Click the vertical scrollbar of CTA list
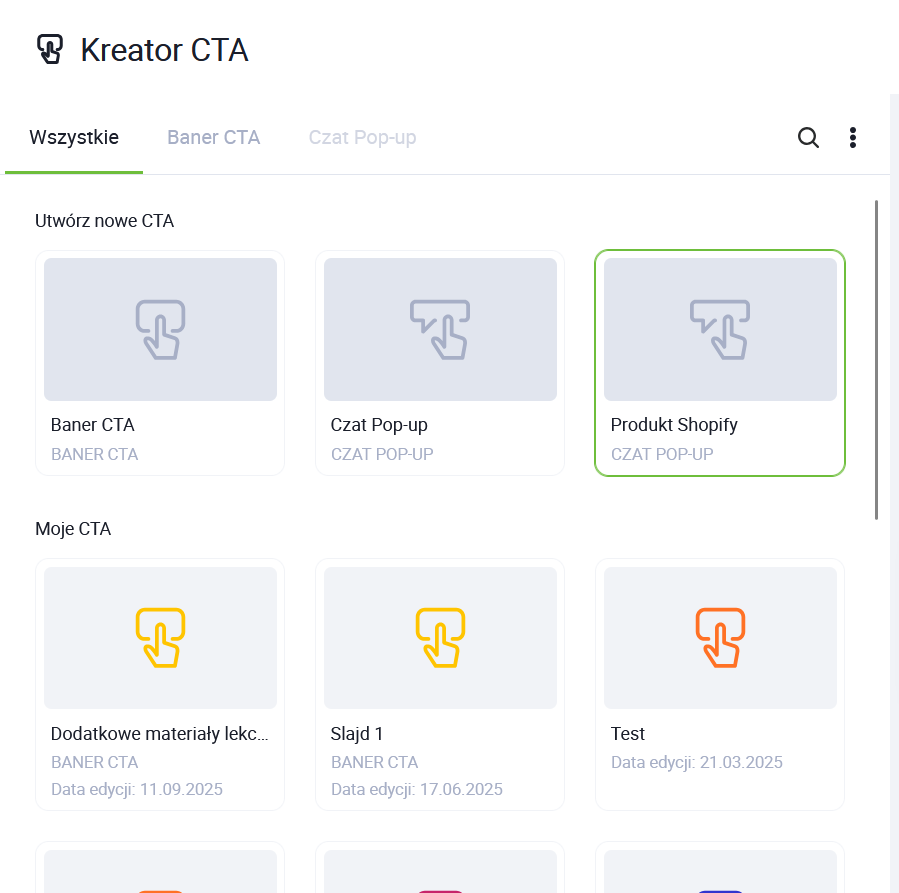899x893 pixels. click(x=876, y=360)
